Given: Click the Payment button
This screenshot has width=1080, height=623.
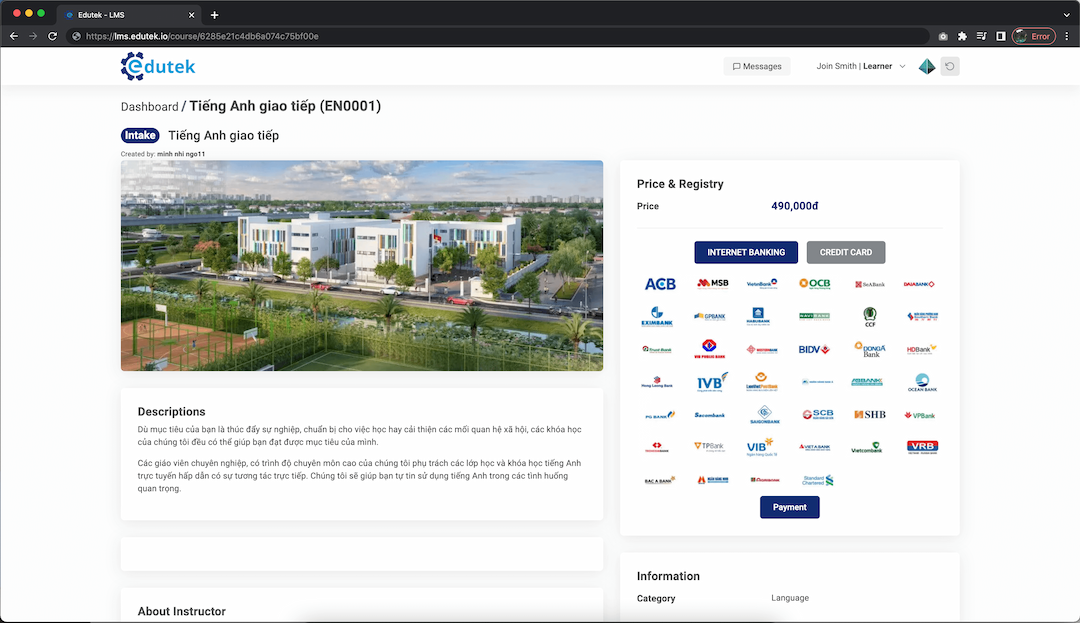Looking at the screenshot, I should coord(789,507).
